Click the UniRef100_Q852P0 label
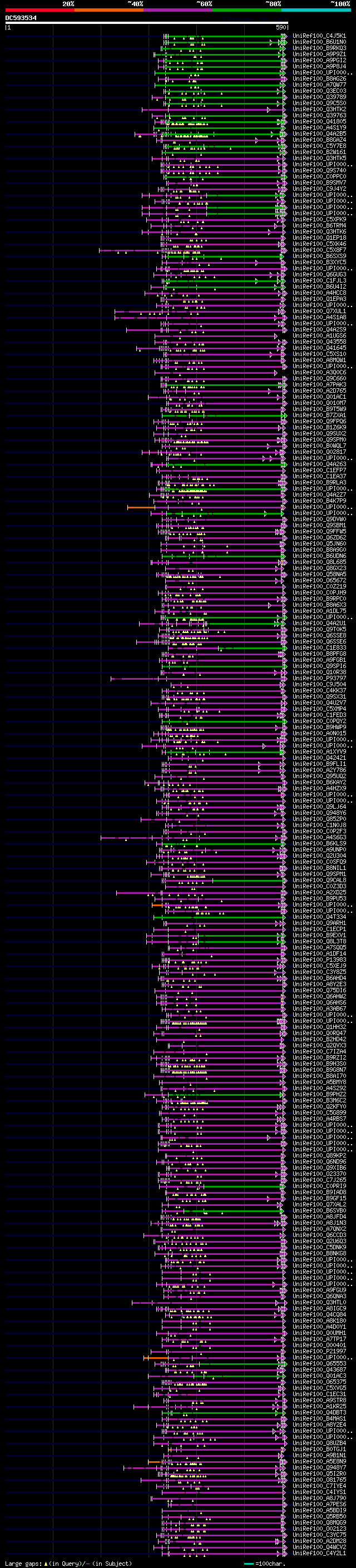The height and width of the screenshot is (1568, 356). coord(319,819)
